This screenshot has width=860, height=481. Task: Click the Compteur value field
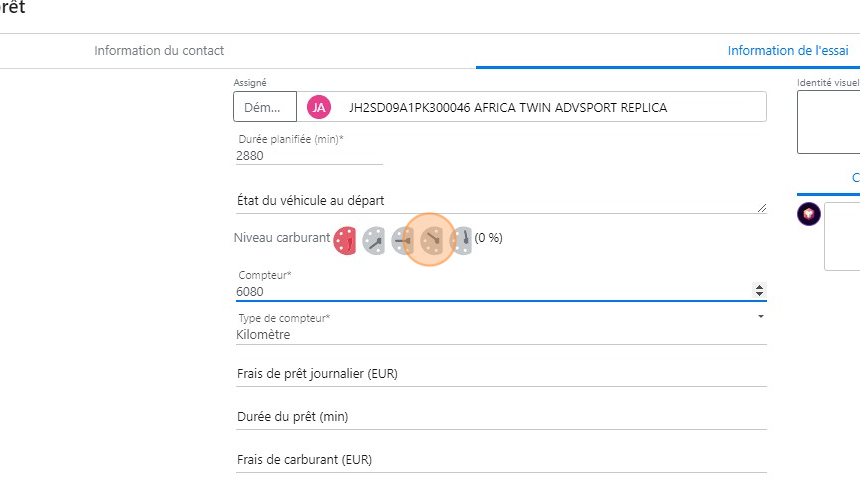pyautogui.click(x=490, y=291)
